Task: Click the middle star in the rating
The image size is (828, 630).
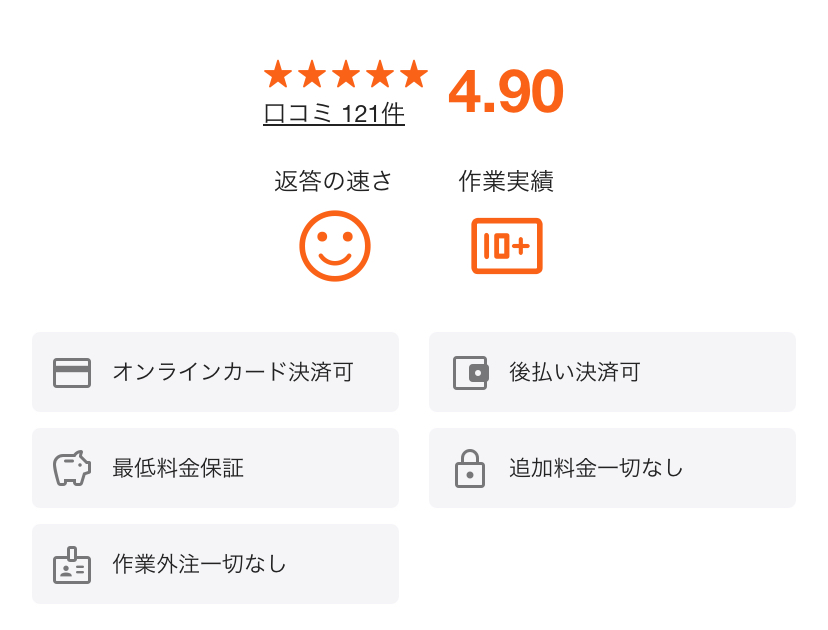Action: pos(346,74)
